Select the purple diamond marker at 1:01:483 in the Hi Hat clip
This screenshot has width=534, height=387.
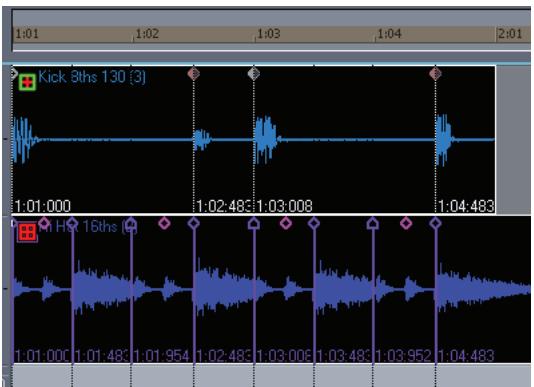72,223
